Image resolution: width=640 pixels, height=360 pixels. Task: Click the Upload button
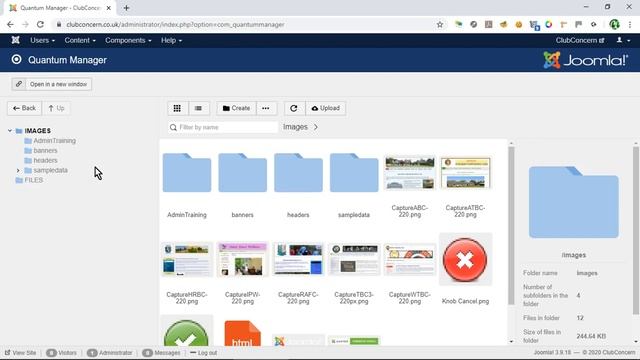[x=326, y=108]
